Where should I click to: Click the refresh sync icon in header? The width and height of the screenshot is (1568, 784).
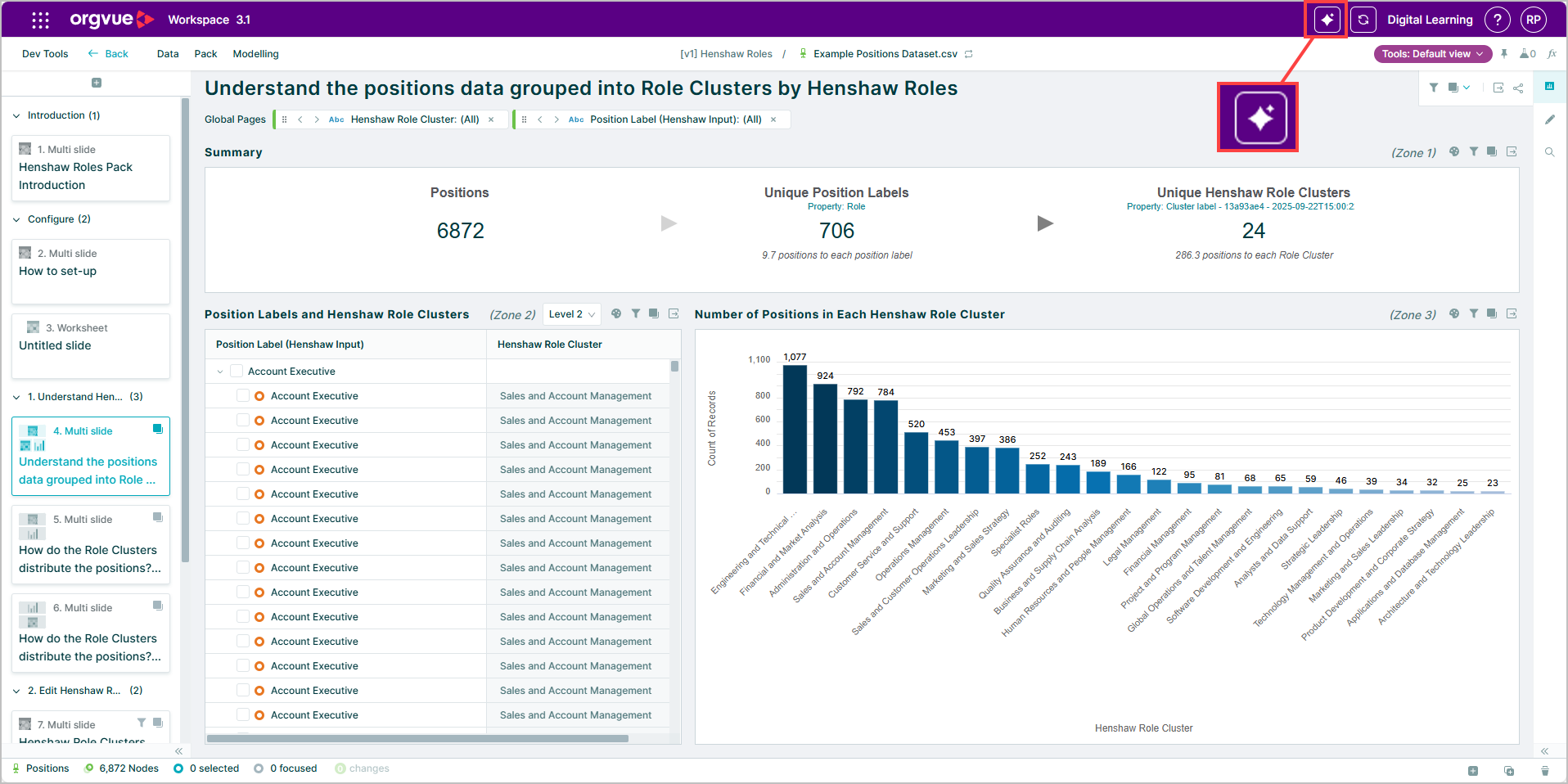coord(1363,20)
